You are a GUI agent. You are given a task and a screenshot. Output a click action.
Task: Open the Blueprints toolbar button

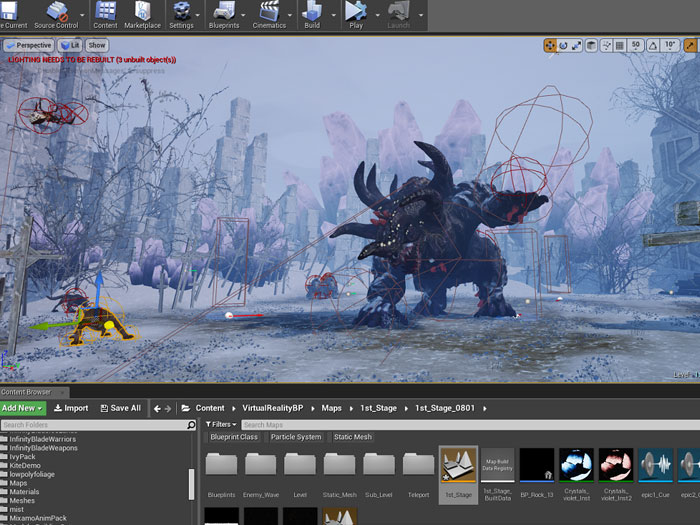[x=224, y=15]
